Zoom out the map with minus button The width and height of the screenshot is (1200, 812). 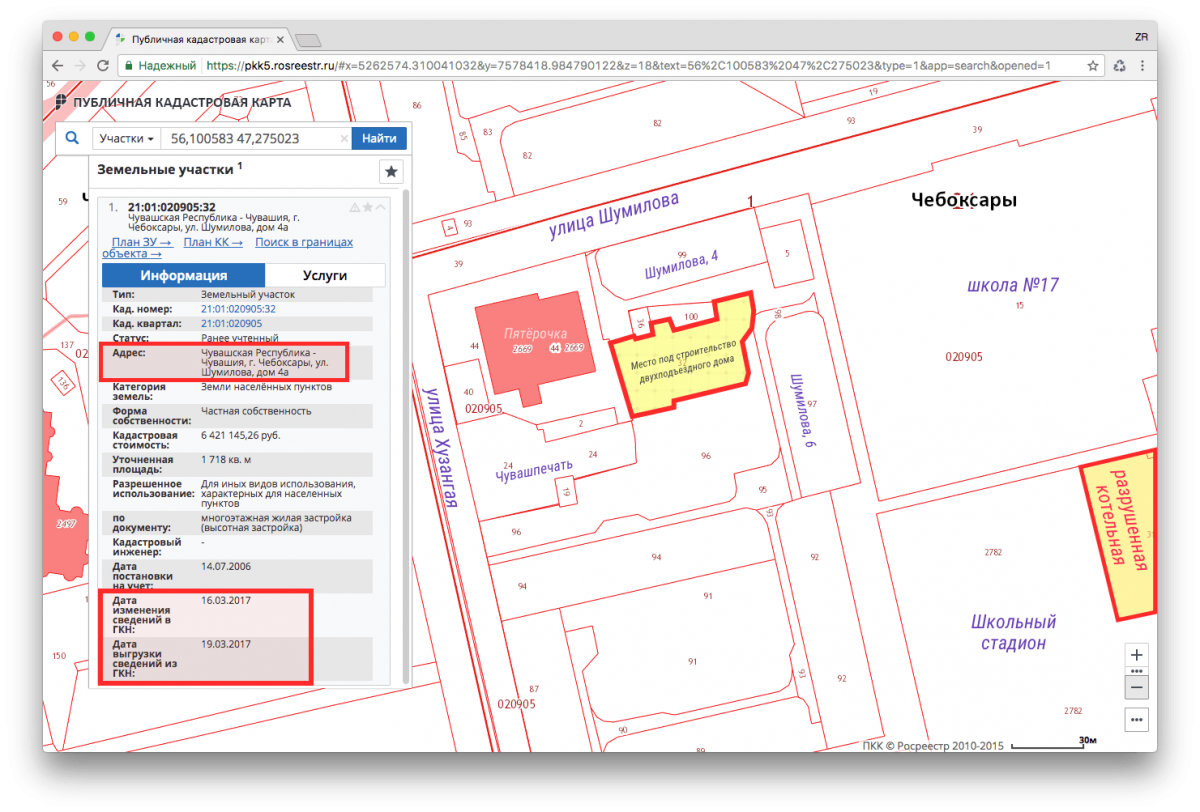tap(1136, 687)
